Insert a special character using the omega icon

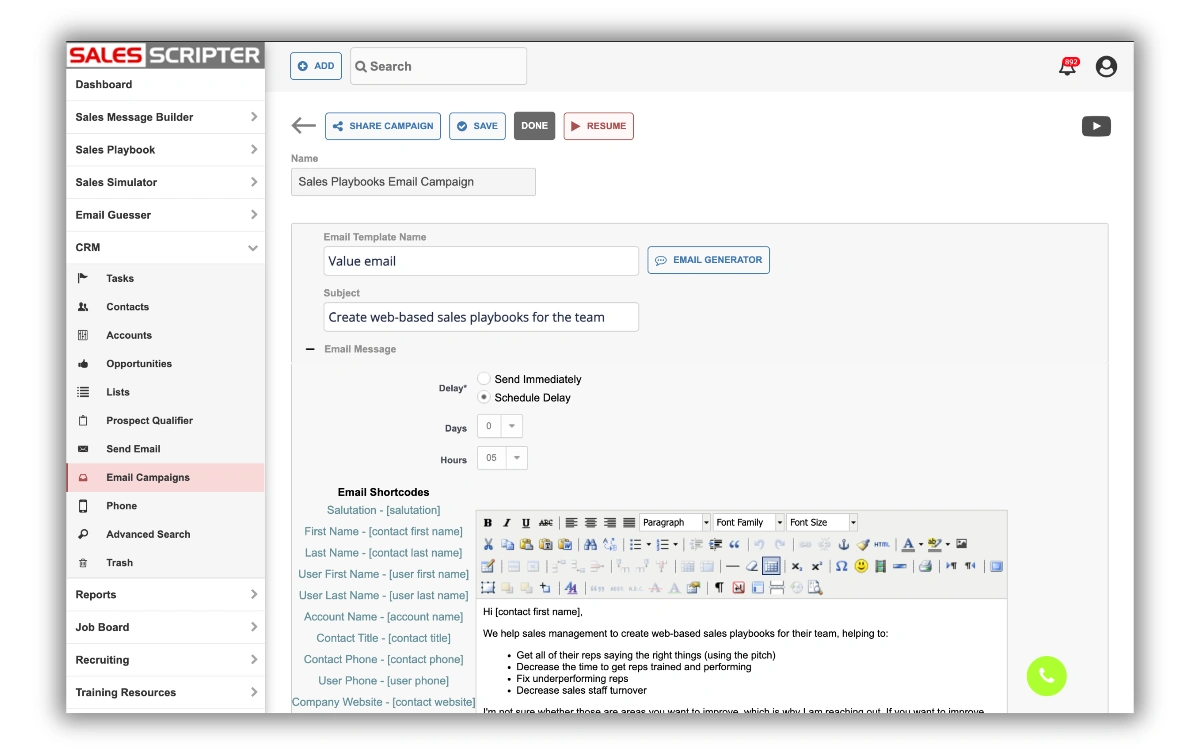841,567
